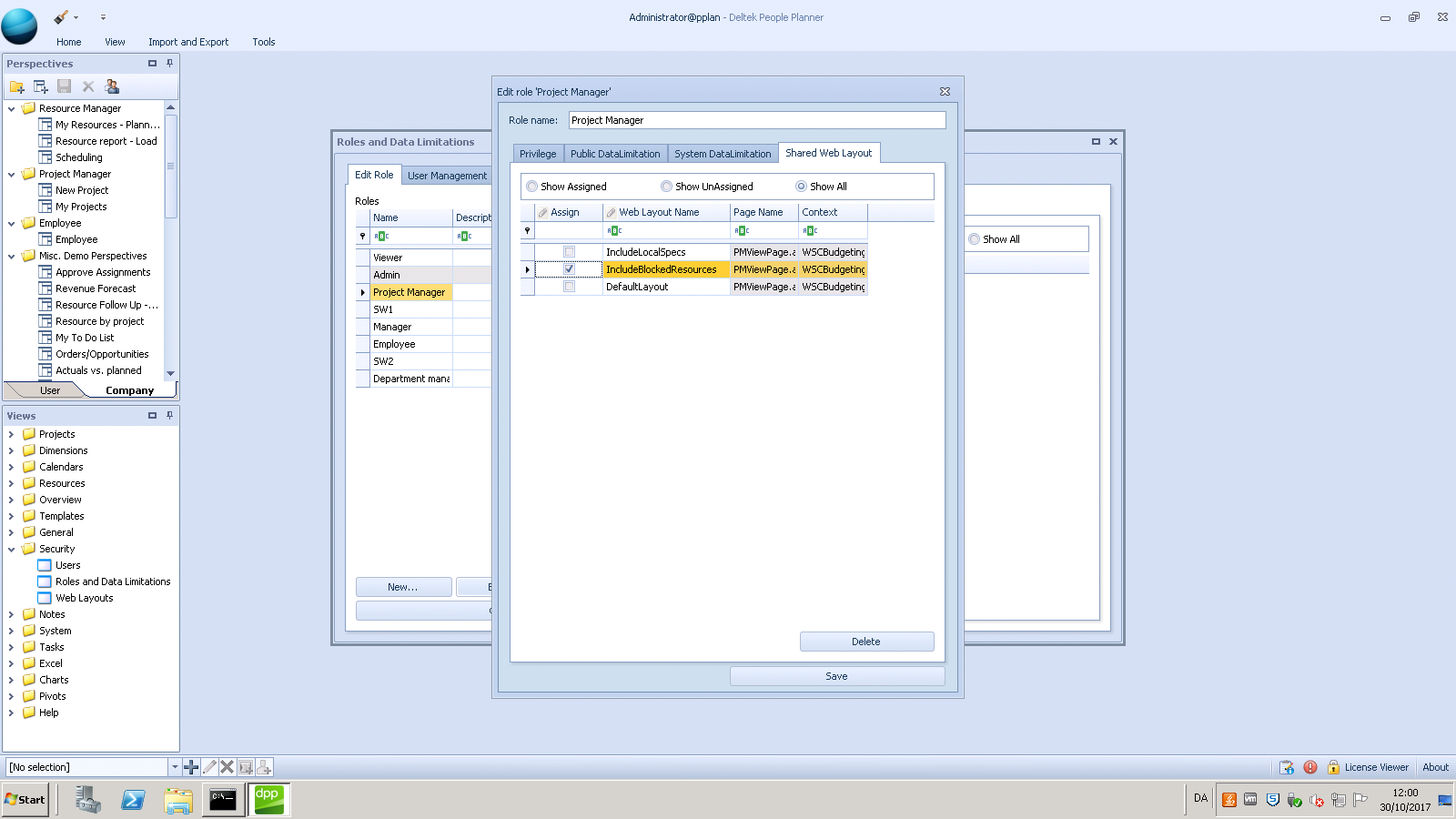The height and width of the screenshot is (819, 1456).
Task: Open the No selection dropdown arrow
Action: pos(175,767)
